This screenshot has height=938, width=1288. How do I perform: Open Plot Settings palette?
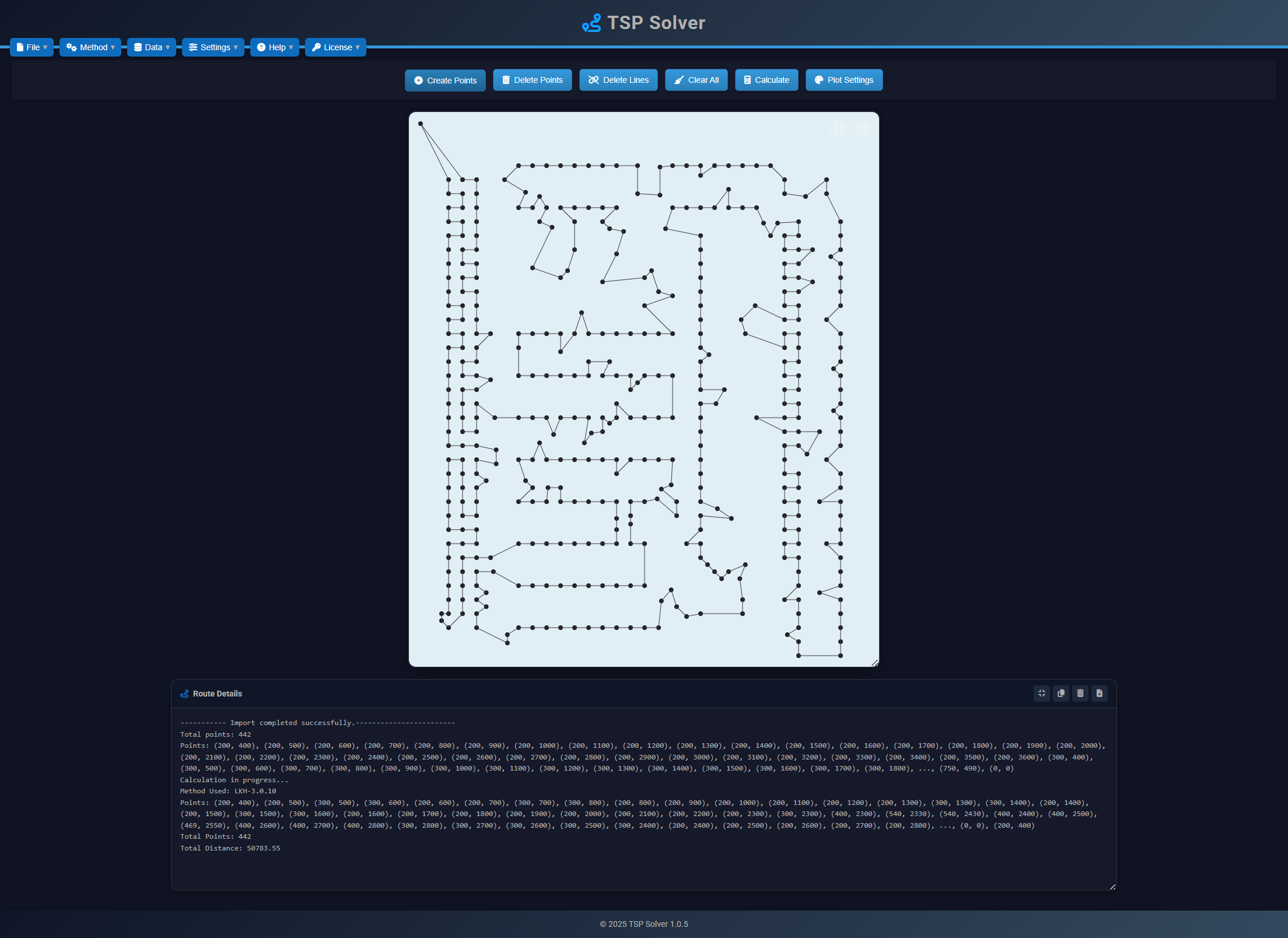843,80
